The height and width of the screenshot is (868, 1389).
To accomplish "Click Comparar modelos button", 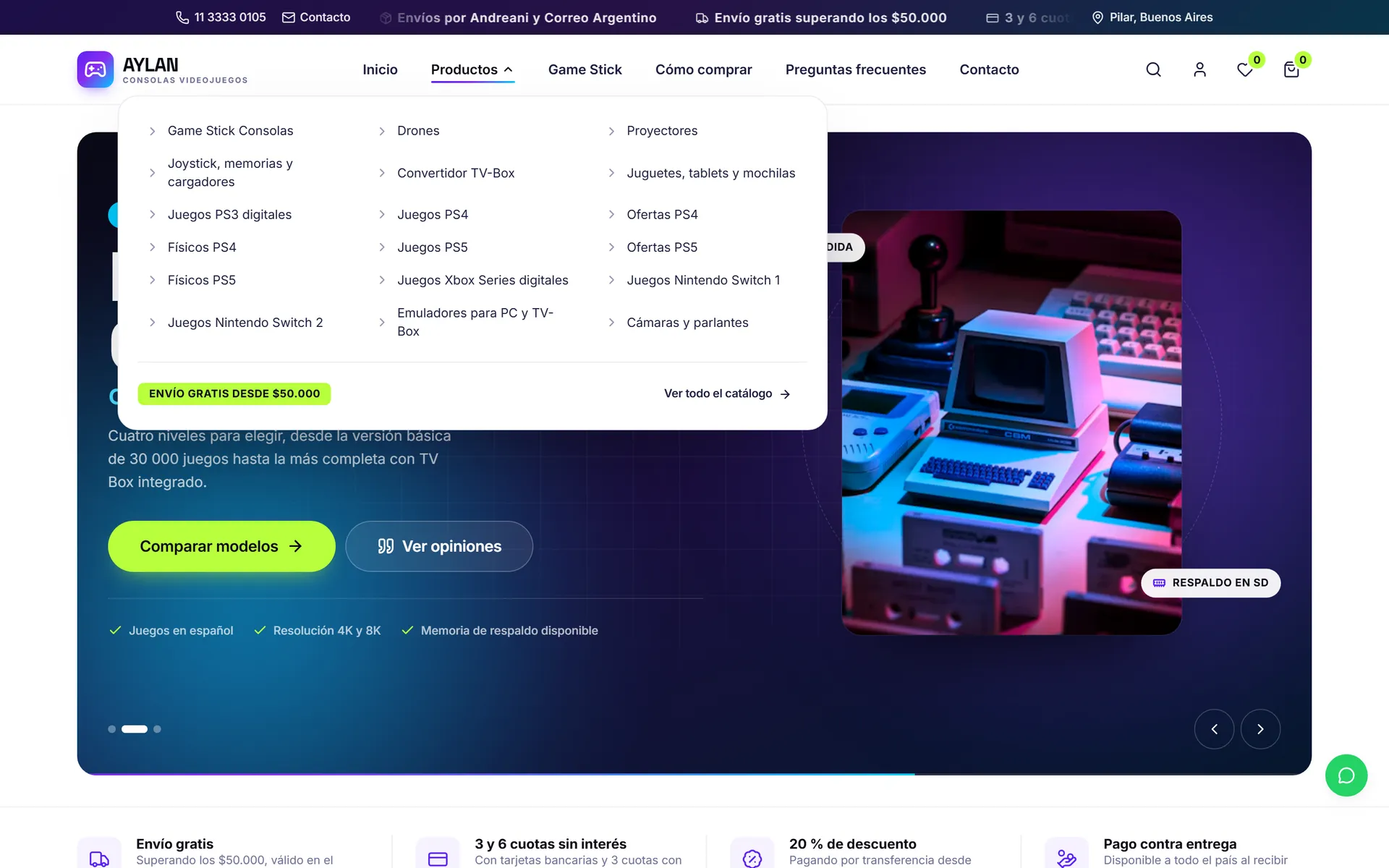I will click(221, 546).
